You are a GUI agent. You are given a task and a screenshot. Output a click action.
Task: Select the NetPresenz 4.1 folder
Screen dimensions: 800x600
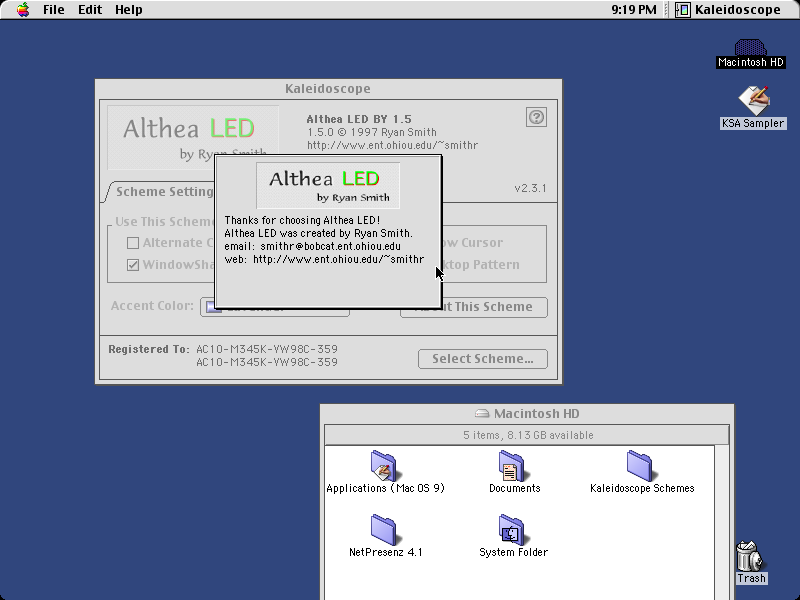(385, 536)
